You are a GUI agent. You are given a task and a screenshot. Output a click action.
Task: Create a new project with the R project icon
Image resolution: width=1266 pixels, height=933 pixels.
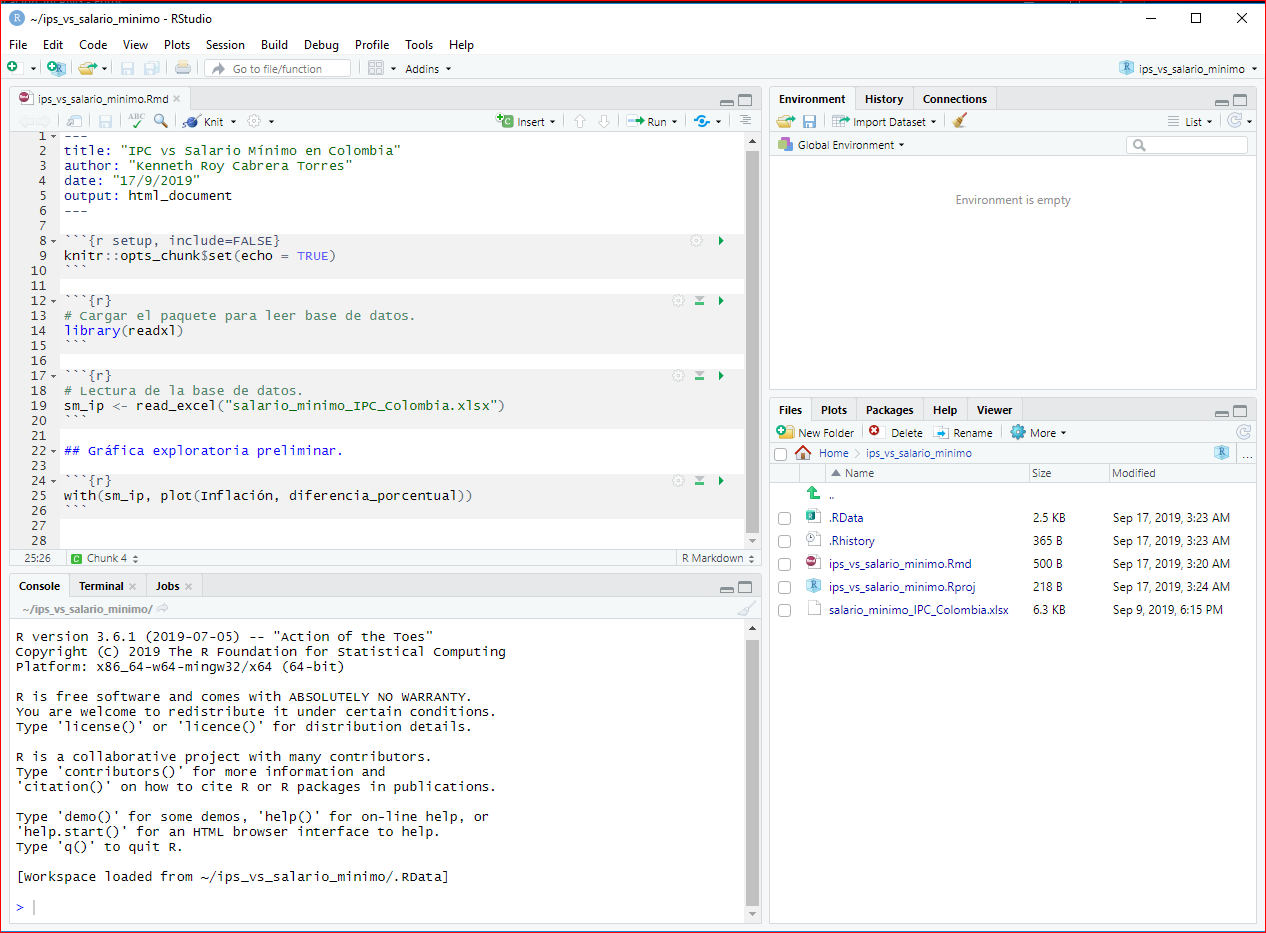coord(56,68)
